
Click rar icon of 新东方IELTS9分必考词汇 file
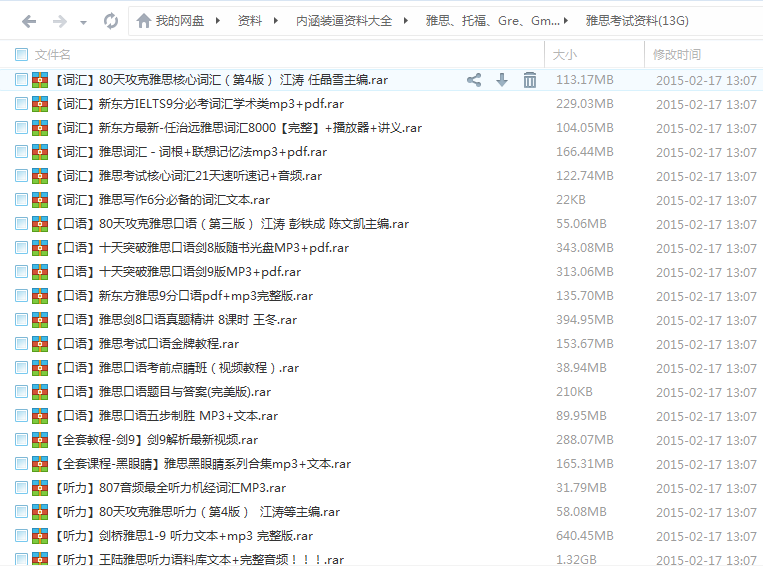[40, 104]
